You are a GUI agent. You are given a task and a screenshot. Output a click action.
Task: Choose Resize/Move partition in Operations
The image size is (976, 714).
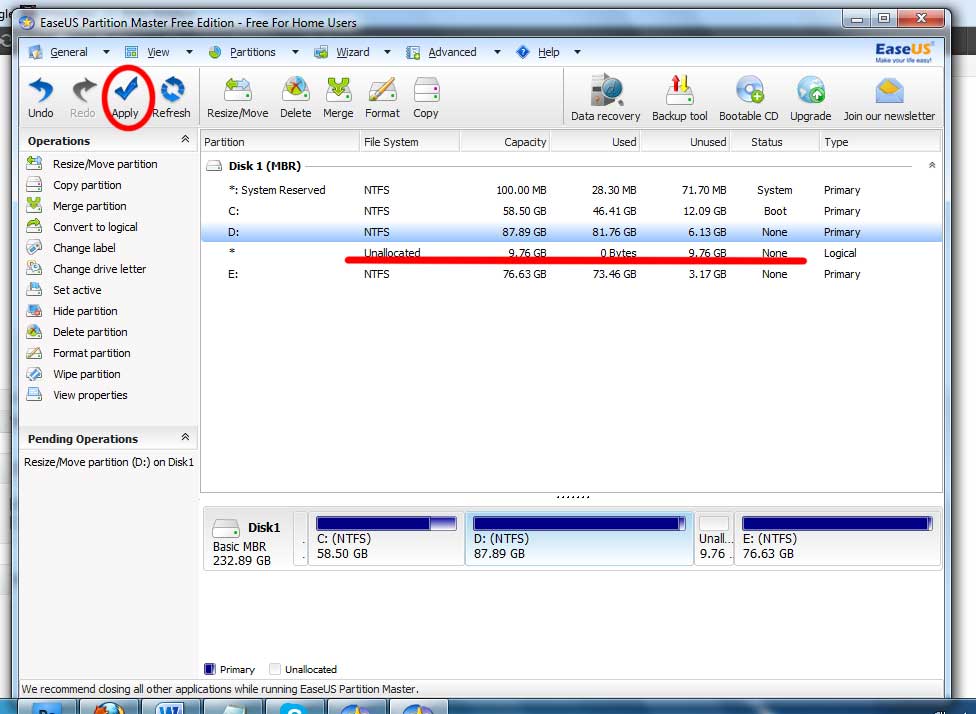point(92,164)
